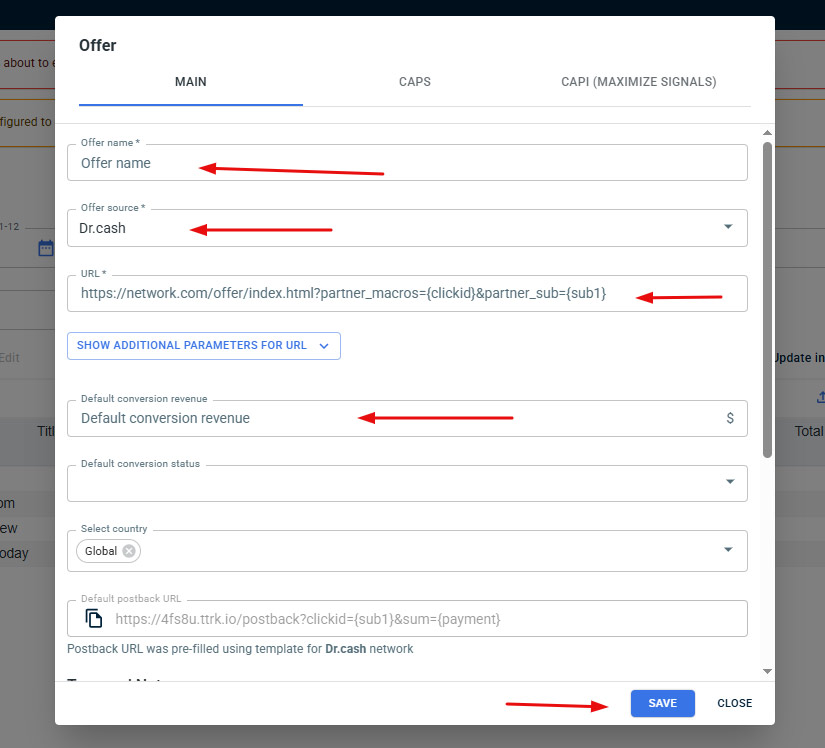Click the Default postback URL field
Viewport: 825px width, 748px height.
click(x=407, y=619)
